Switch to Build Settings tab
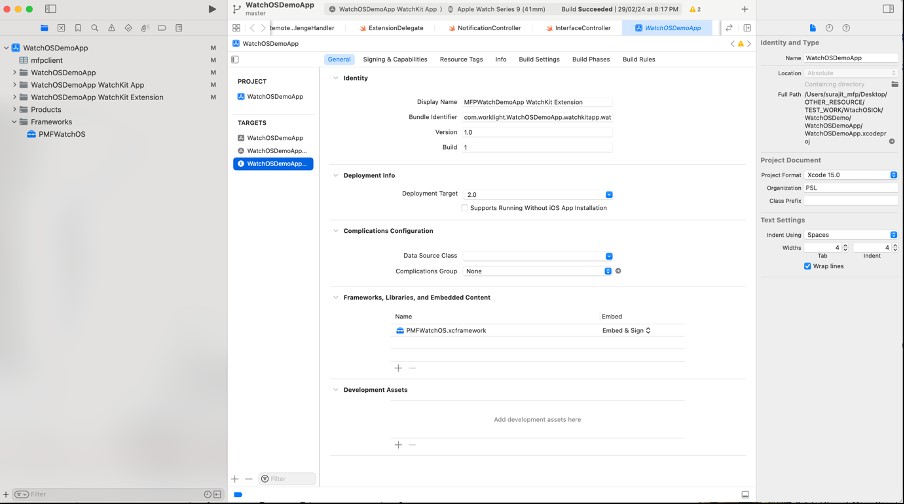The height and width of the screenshot is (504, 904). (540, 59)
